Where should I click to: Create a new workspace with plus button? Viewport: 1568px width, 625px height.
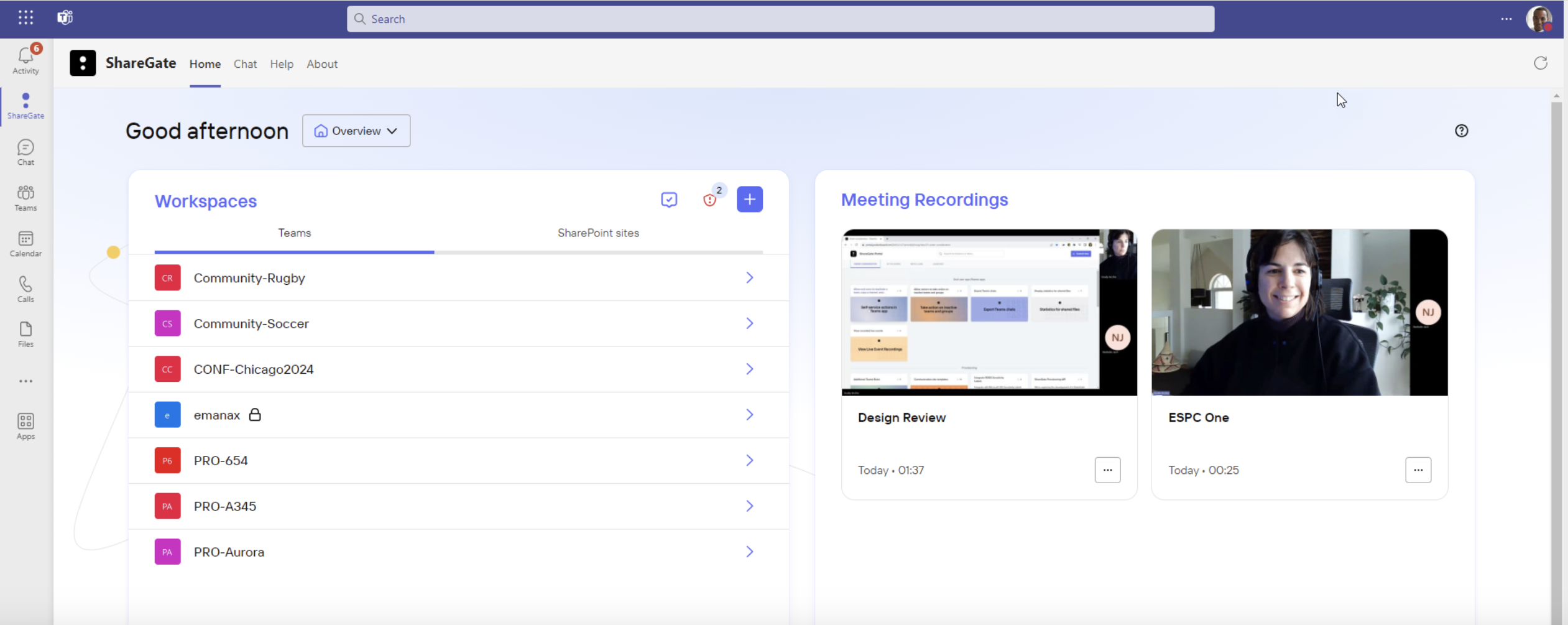[750, 200]
